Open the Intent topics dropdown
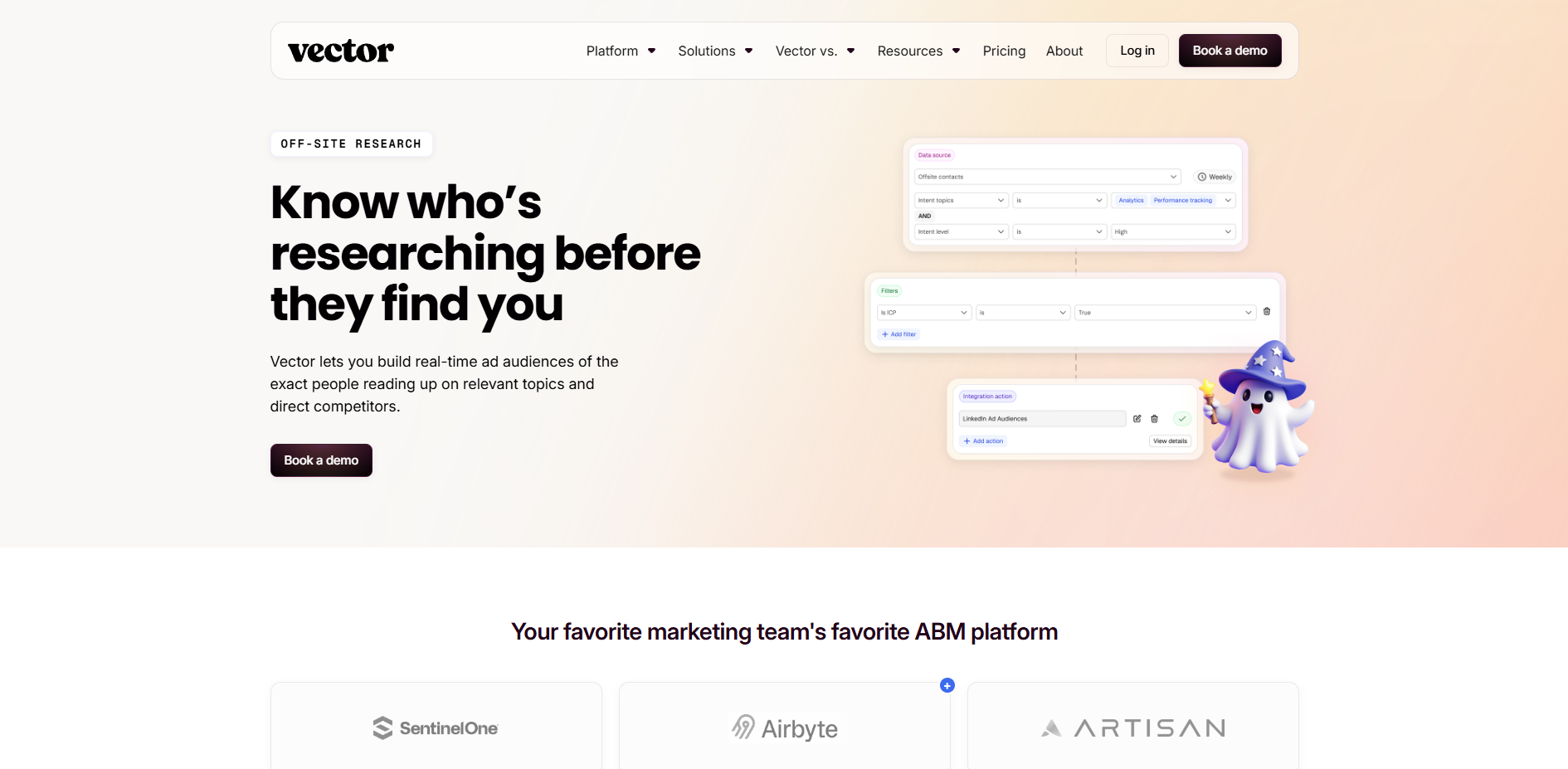Image resolution: width=1568 pixels, height=769 pixels. pos(961,200)
